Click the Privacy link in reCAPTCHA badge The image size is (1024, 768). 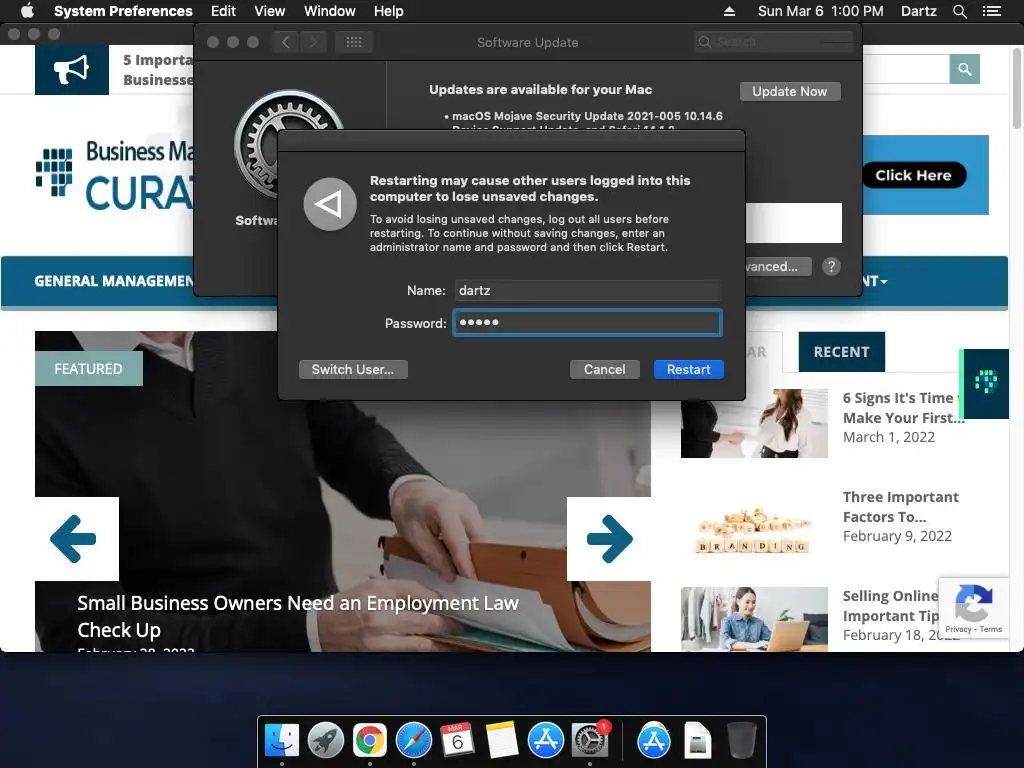(958, 630)
